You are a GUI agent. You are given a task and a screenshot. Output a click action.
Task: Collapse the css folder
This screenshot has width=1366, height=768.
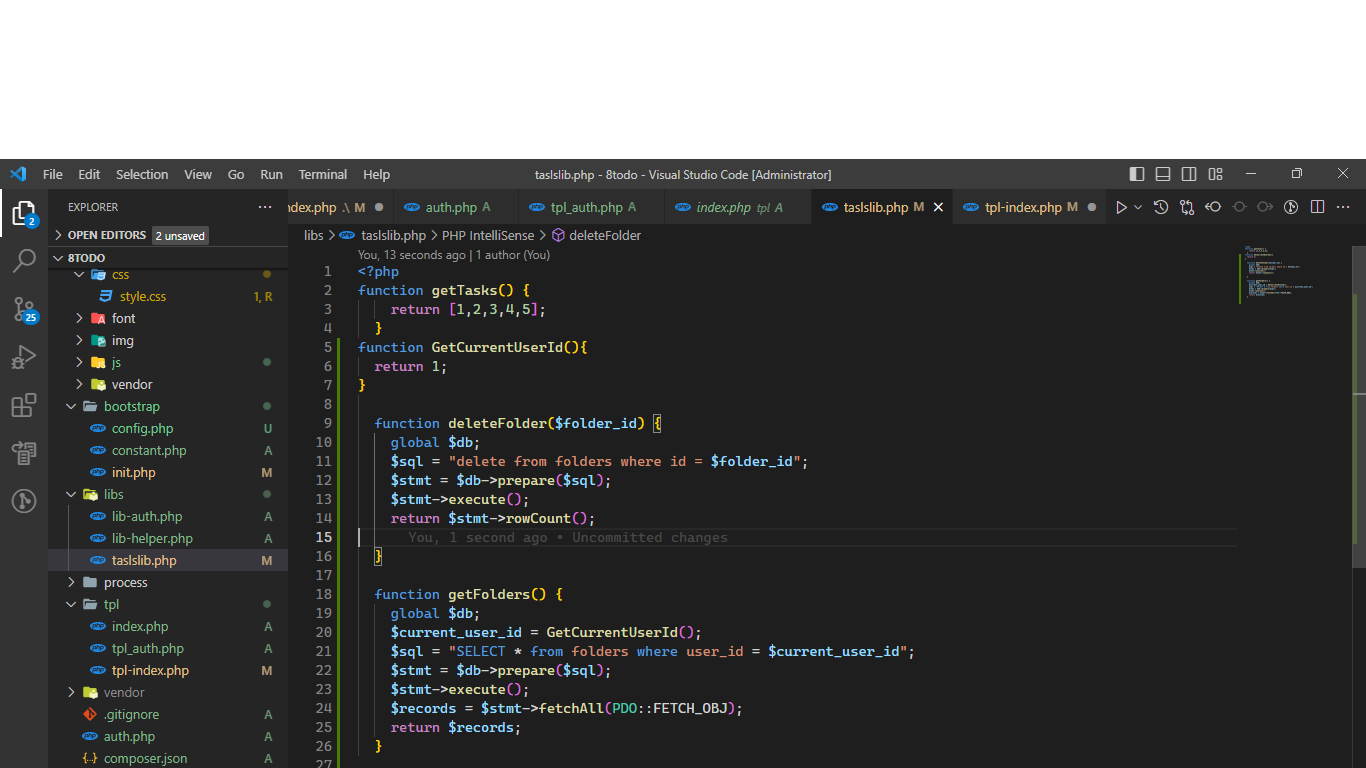pyautogui.click(x=79, y=274)
